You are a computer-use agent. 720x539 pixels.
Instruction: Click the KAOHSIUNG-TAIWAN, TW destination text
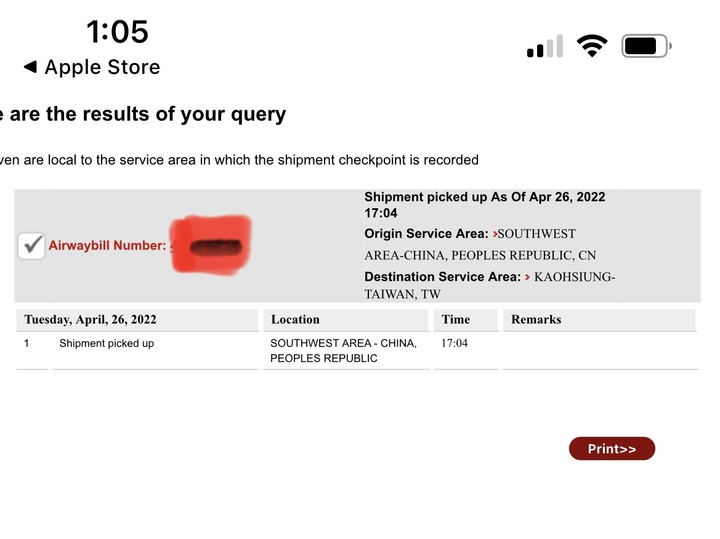tap(489, 286)
